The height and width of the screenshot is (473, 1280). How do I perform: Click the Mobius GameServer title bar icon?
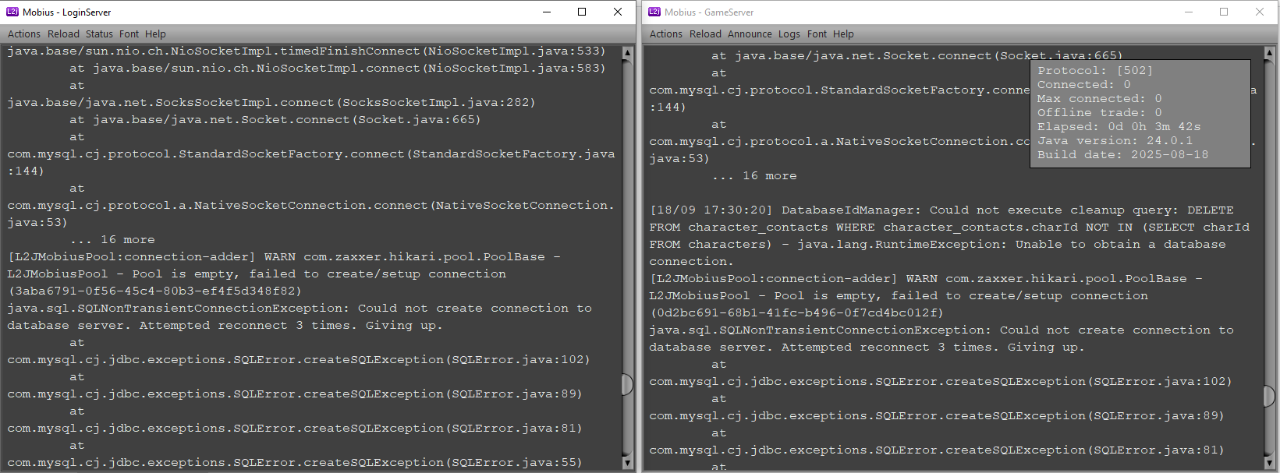(x=654, y=12)
